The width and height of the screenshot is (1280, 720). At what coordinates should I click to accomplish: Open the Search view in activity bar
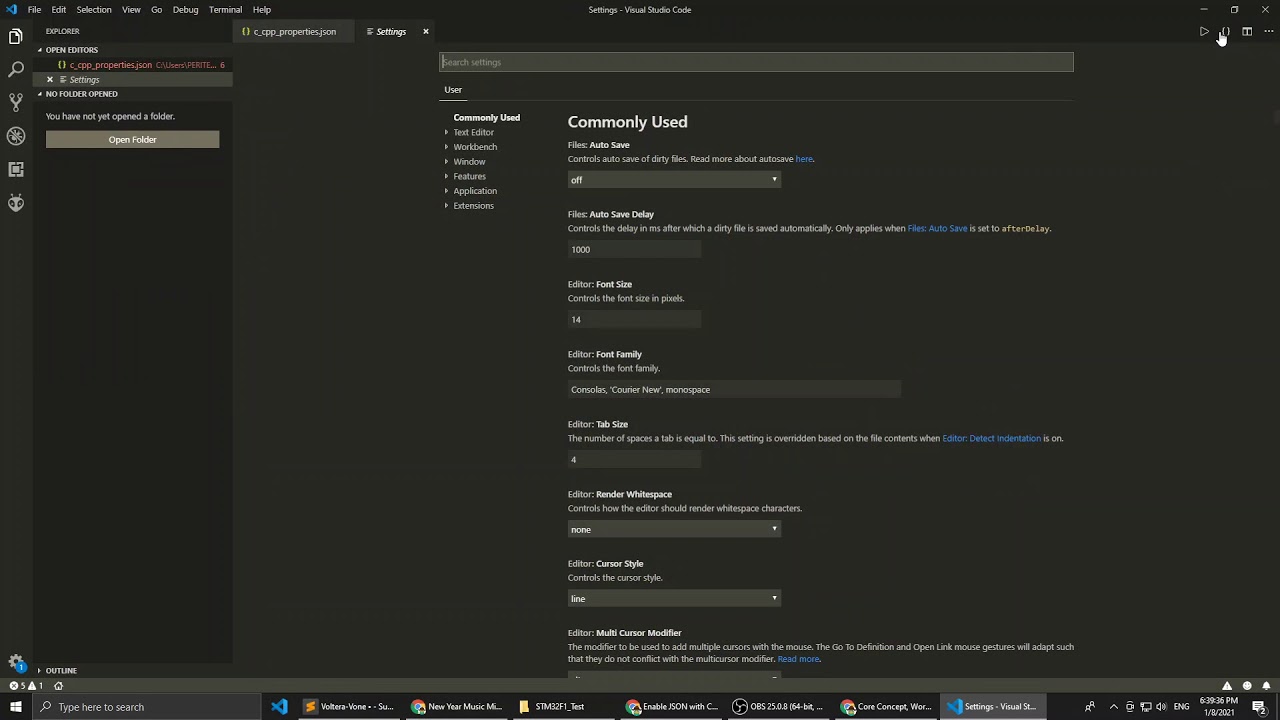tap(16, 70)
